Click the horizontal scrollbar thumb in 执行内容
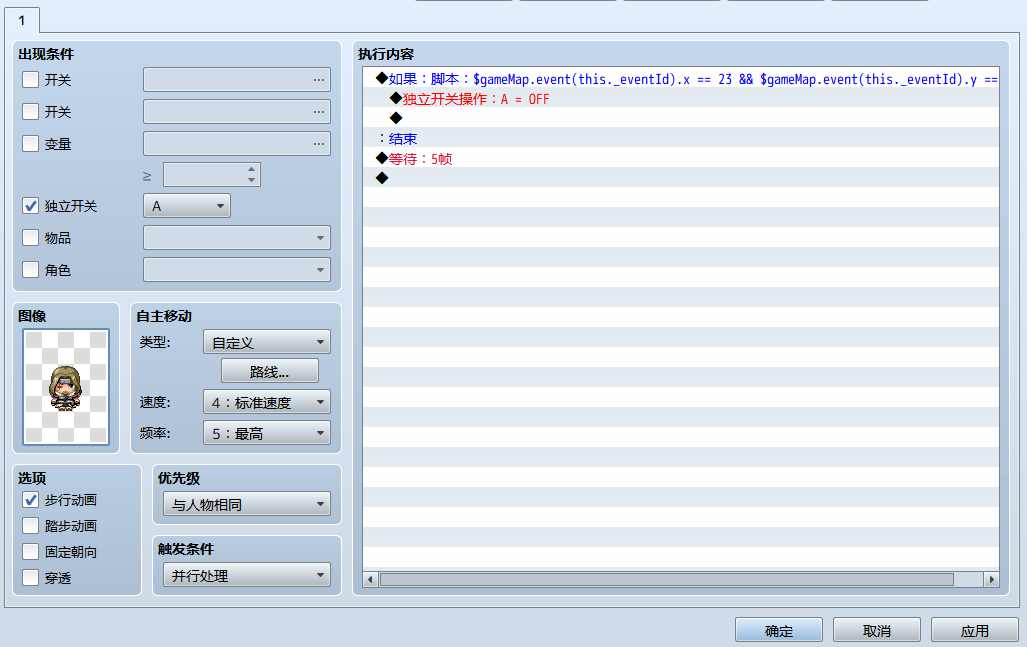Viewport: 1027px width, 647px height. [667, 580]
